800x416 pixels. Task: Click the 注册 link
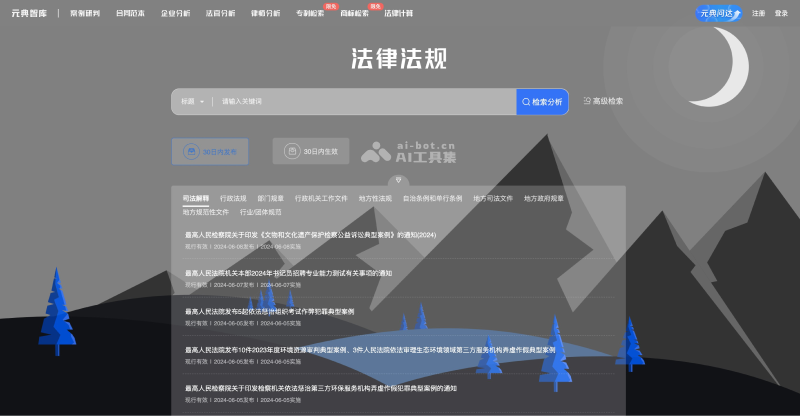758,14
